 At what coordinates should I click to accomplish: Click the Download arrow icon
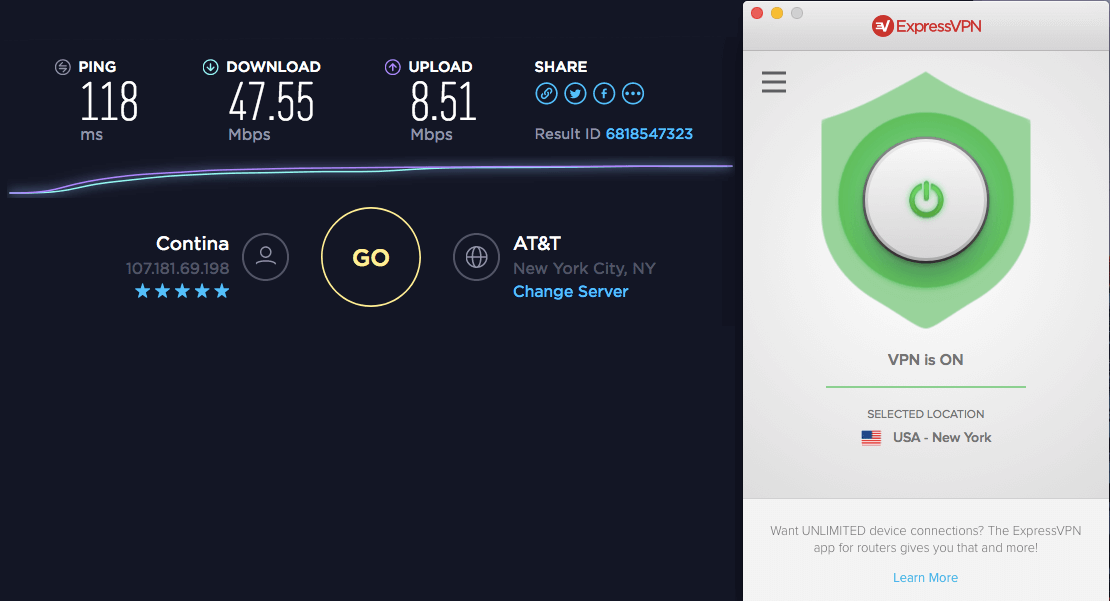click(210, 67)
